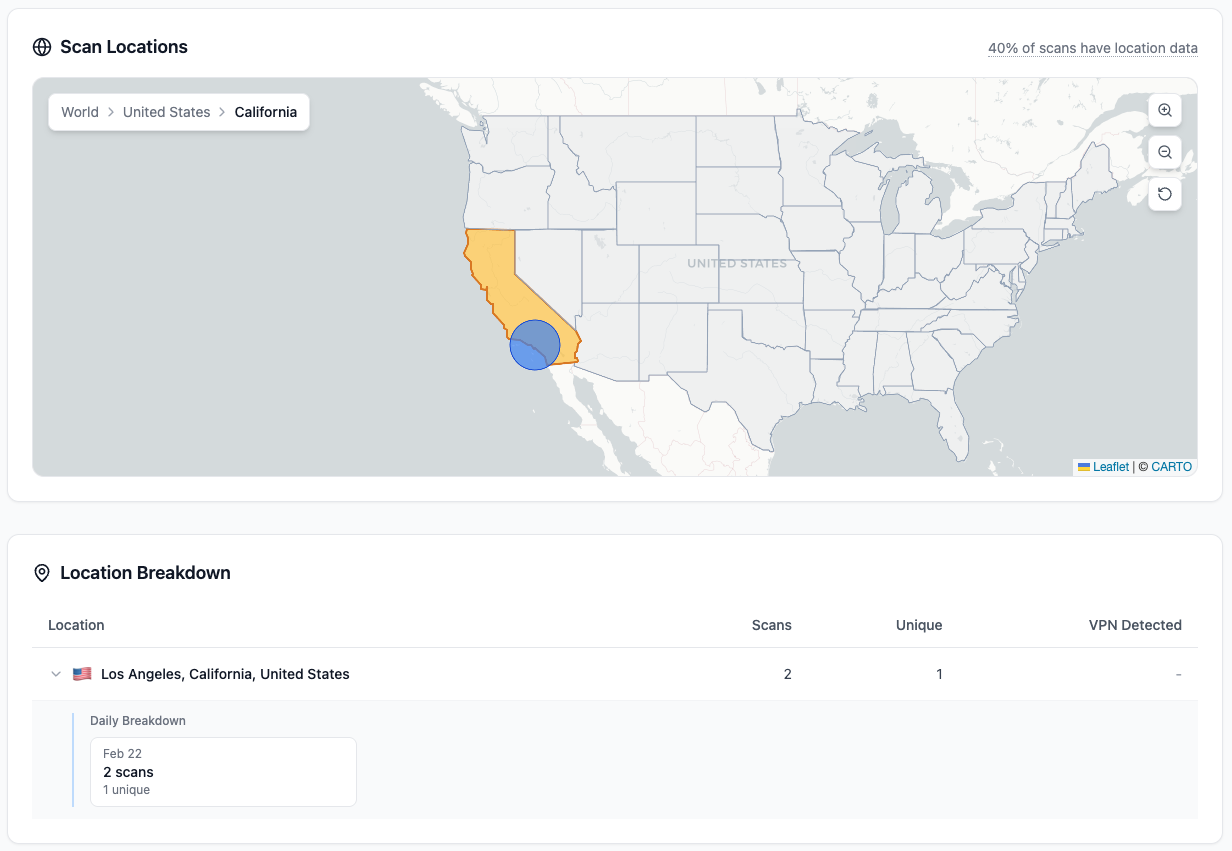Click the globe icon beside Scan Locations
This screenshot has width=1232, height=851.
click(x=41, y=47)
